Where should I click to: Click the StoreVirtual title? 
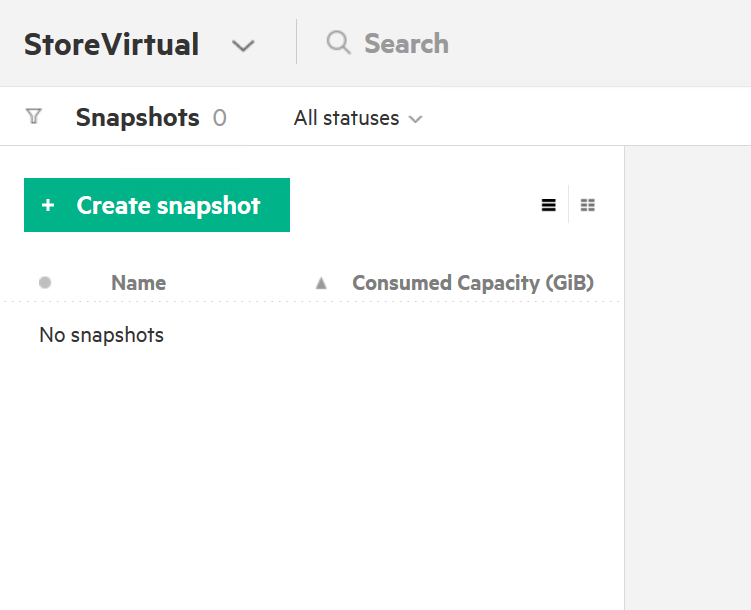pos(112,44)
